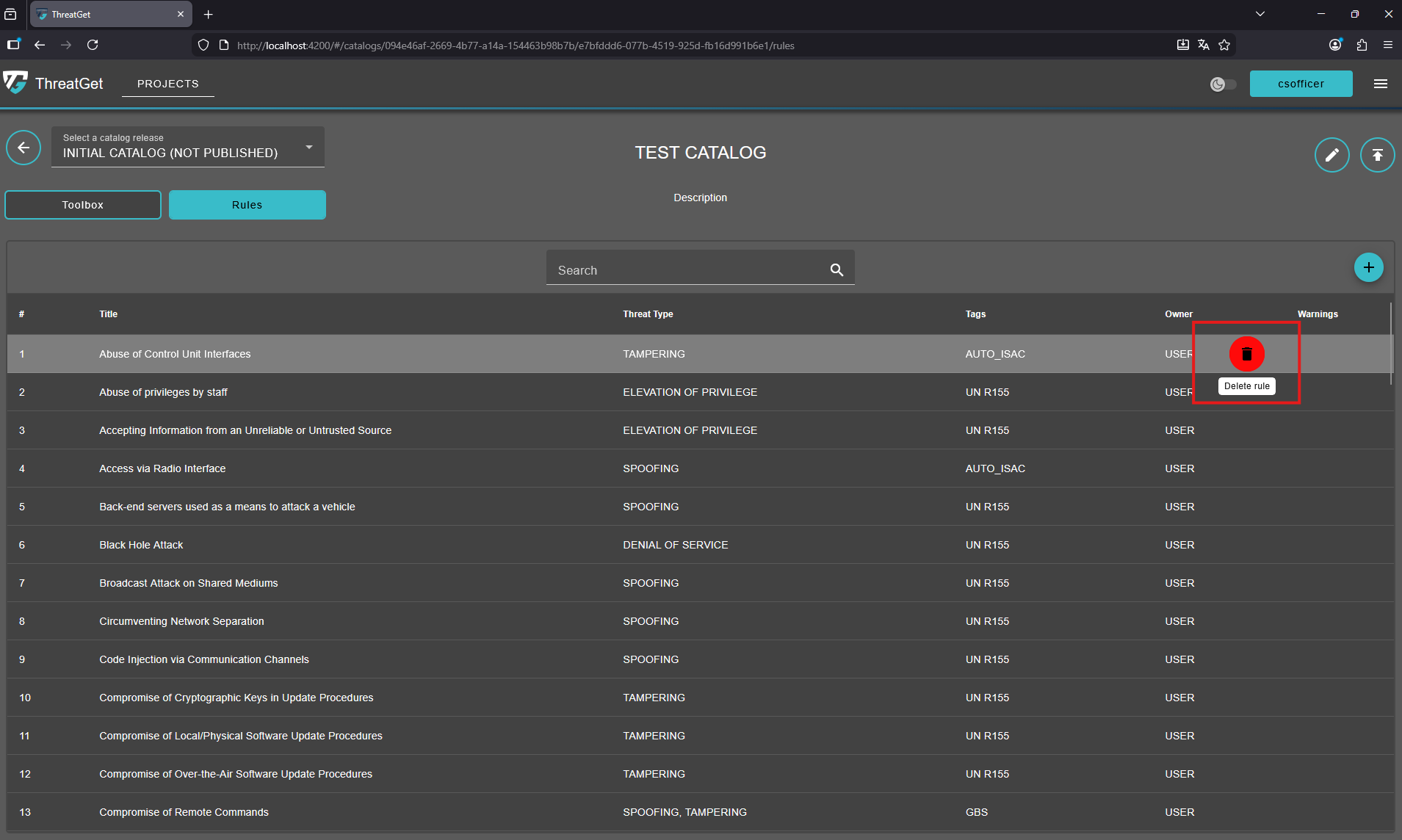Click the red Delete rule trash icon
The height and width of the screenshot is (840, 1402).
[x=1246, y=354]
